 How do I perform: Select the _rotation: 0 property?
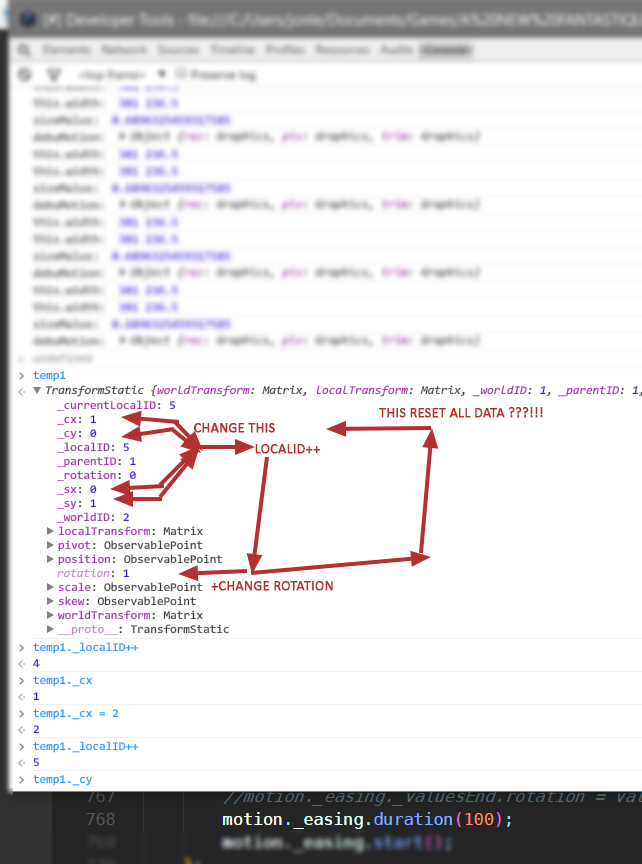96,476
